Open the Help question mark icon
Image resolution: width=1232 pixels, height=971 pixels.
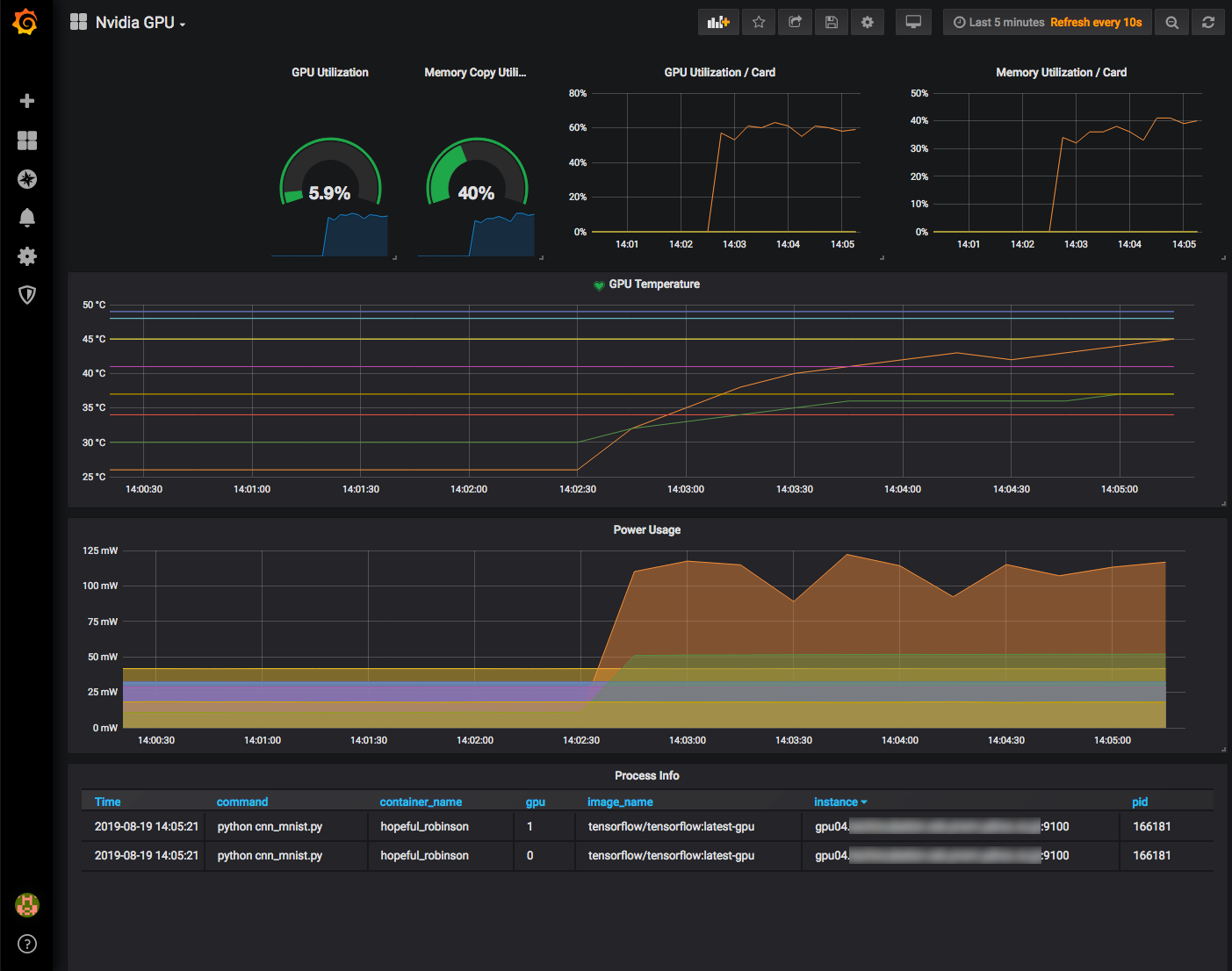(x=27, y=944)
